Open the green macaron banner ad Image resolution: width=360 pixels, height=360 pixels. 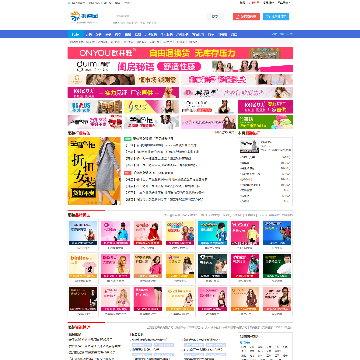(265, 122)
